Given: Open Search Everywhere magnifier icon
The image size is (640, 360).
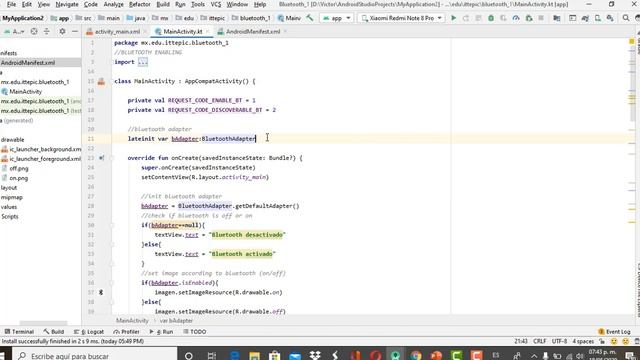Looking at the screenshot, I should [x=626, y=18].
